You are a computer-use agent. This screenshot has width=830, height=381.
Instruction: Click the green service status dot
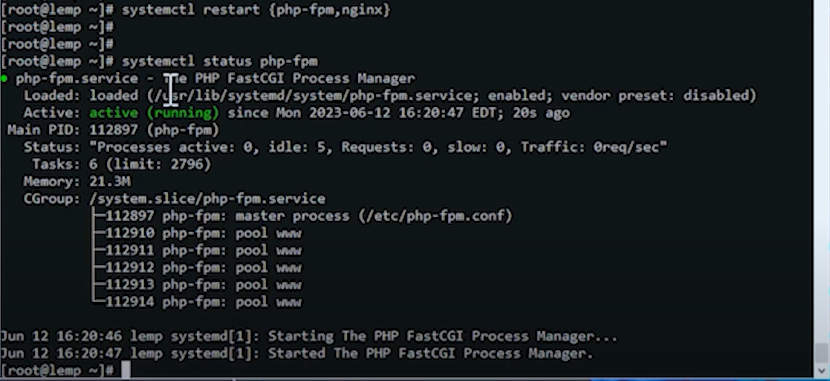click(x=4, y=78)
